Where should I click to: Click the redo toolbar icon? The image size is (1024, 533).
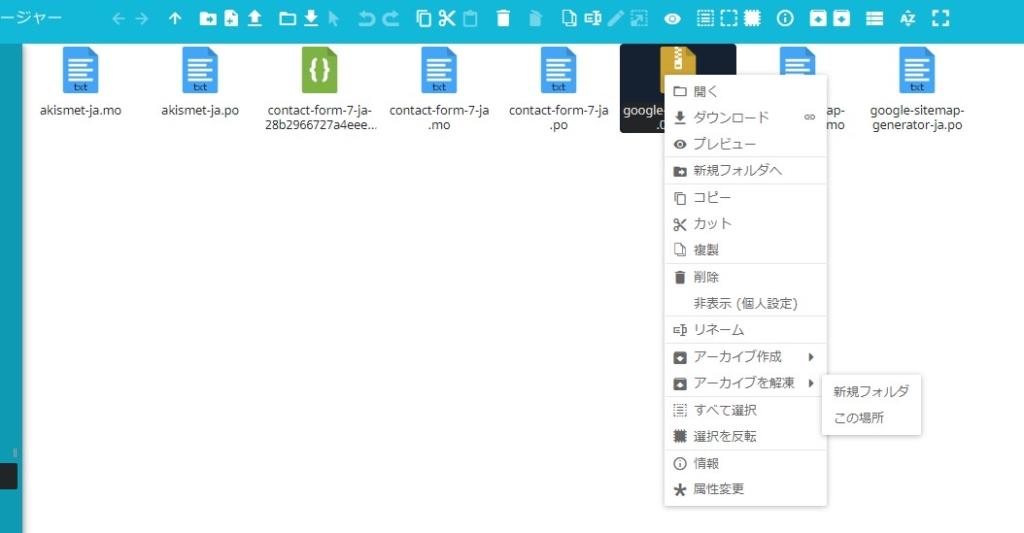391,19
